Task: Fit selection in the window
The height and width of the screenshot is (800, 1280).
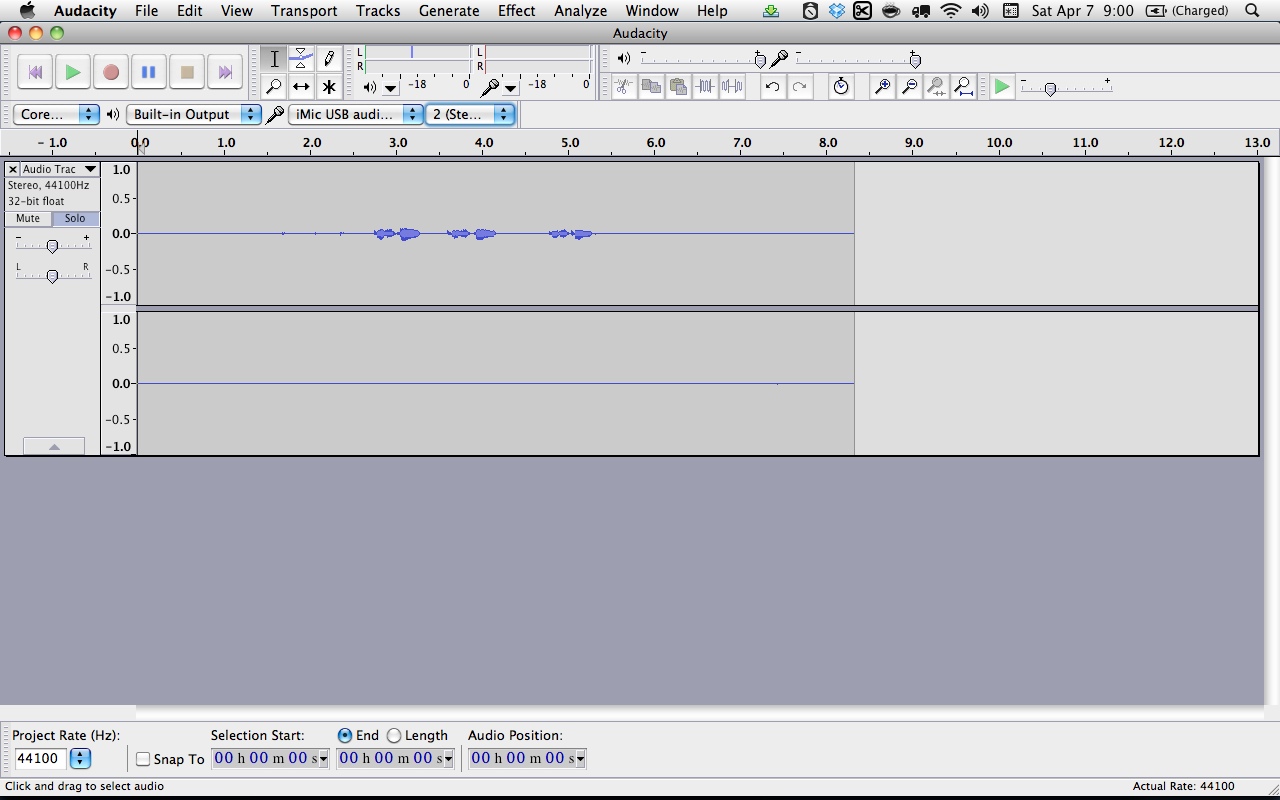Action: tap(936, 87)
